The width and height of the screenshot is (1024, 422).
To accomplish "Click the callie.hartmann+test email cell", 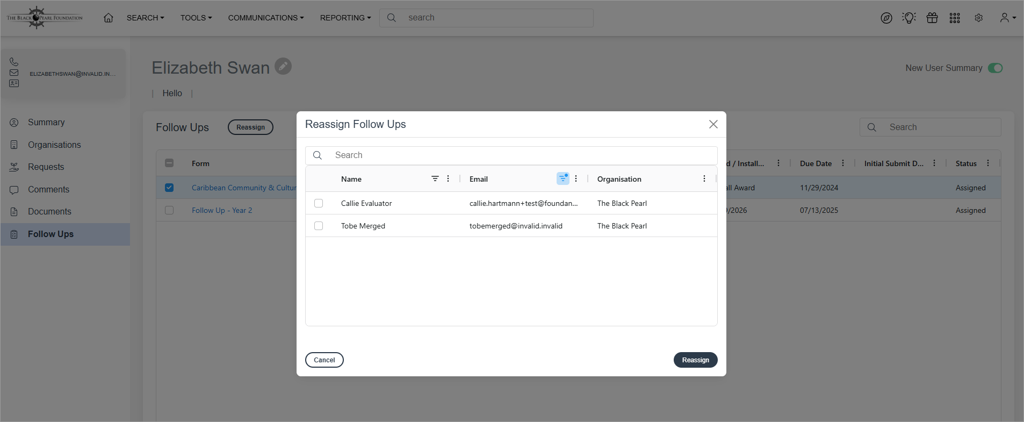I will [x=524, y=203].
